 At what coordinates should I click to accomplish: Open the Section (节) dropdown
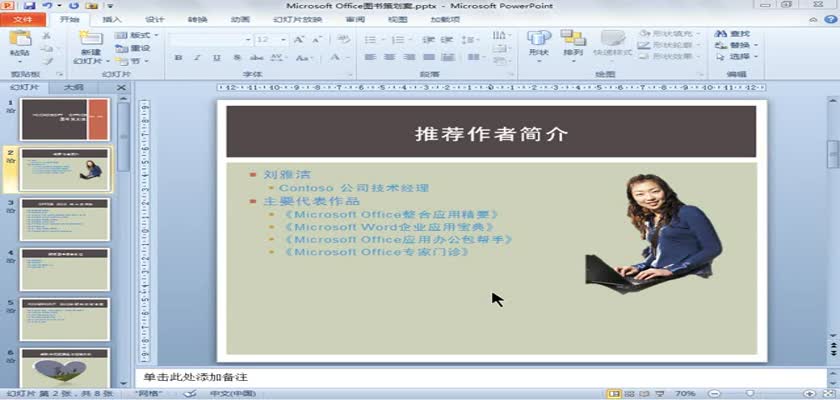[x=132, y=61]
